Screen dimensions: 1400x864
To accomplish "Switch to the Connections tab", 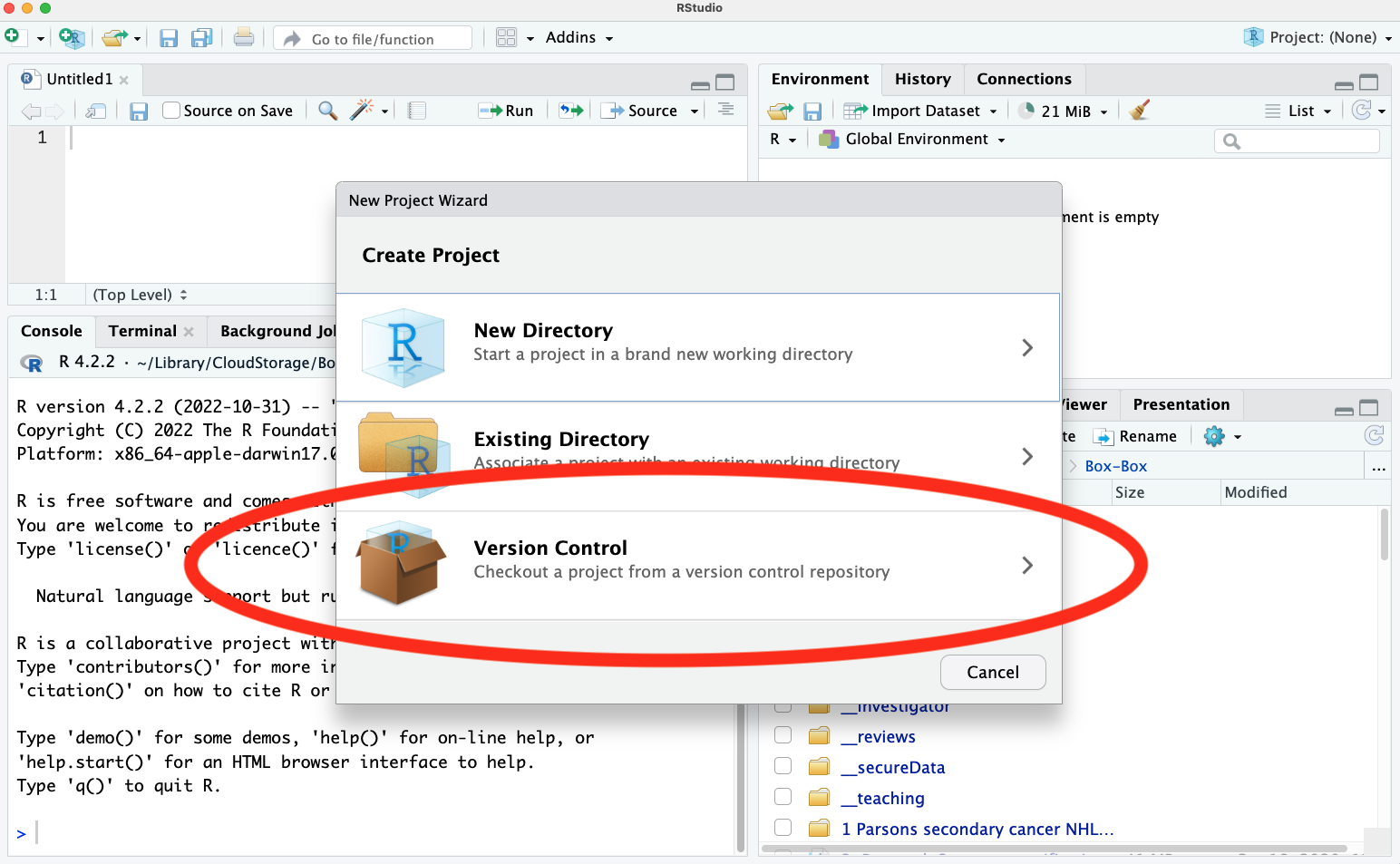I will [1024, 79].
